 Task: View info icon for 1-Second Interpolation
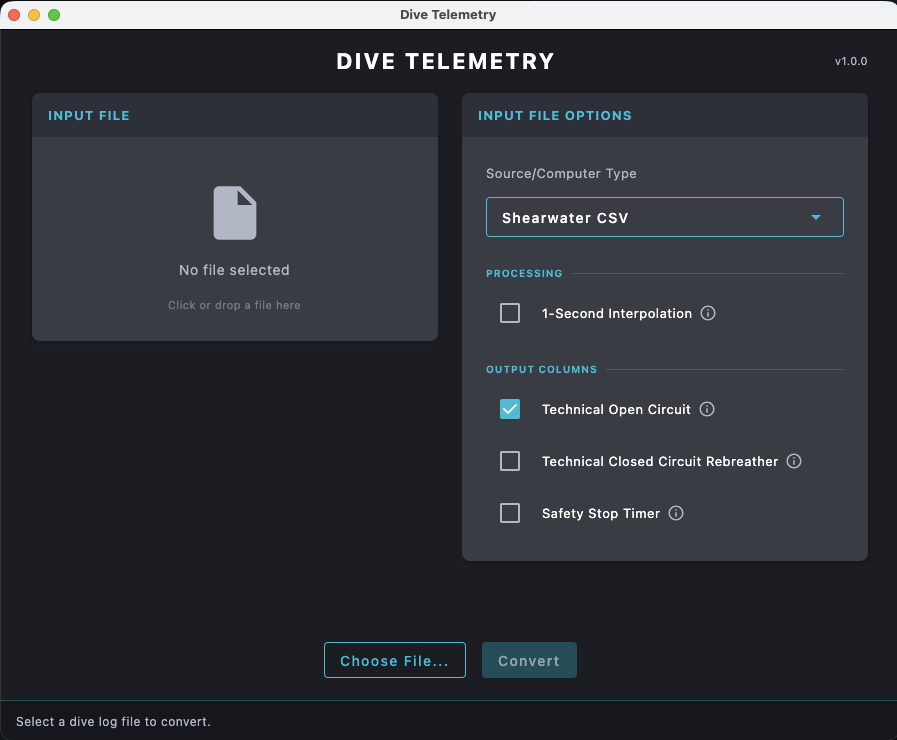(x=708, y=313)
